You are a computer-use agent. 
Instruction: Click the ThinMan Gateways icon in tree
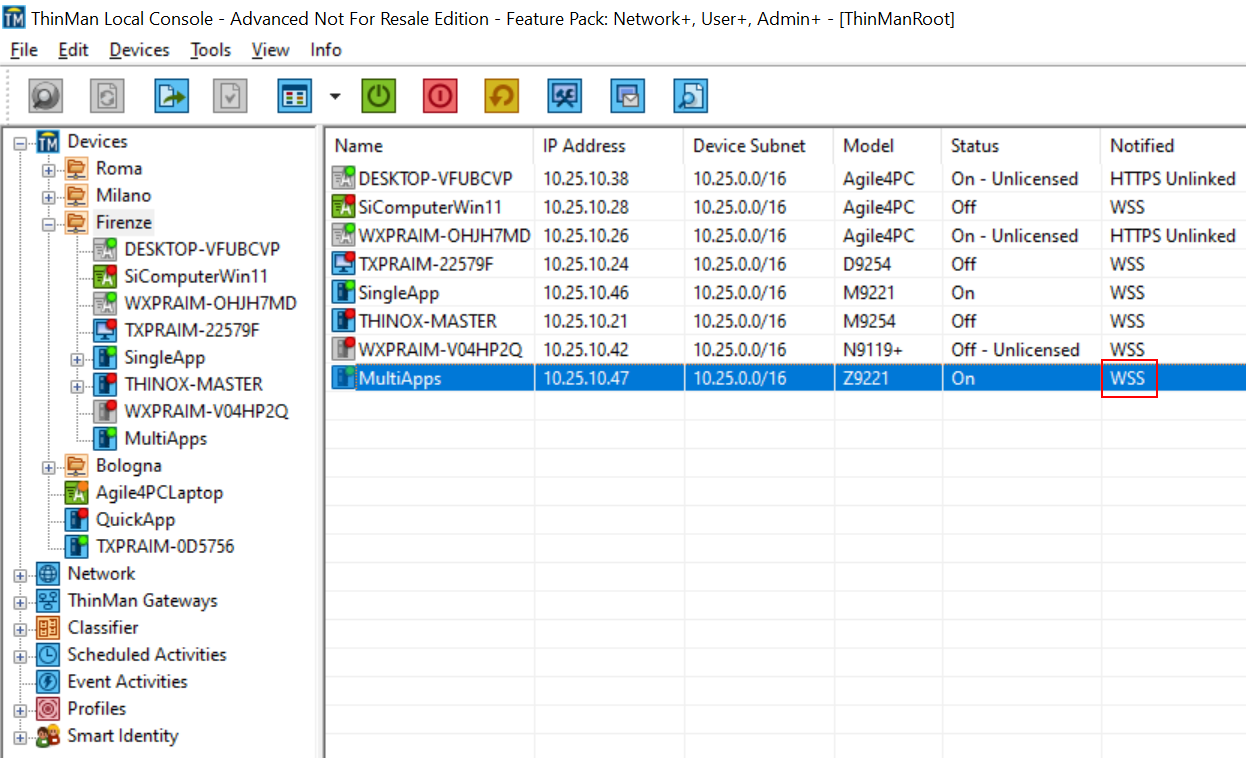pyautogui.click(x=48, y=601)
